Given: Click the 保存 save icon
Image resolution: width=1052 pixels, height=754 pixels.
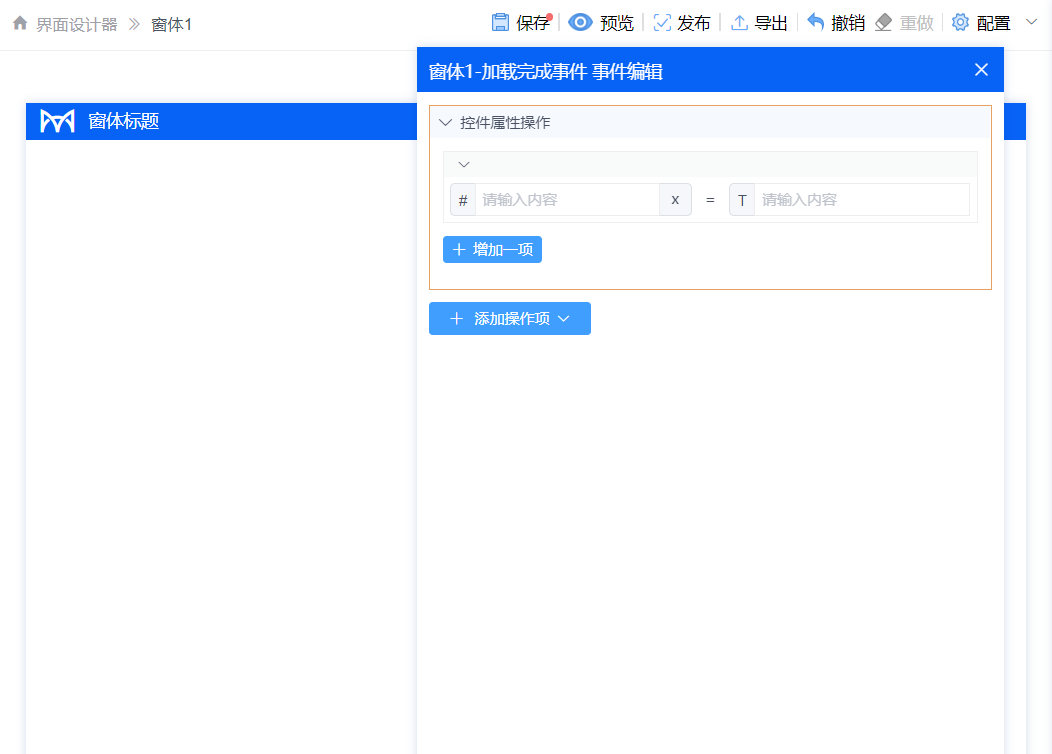Looking at the screenshot, I should tap(499, 22).
